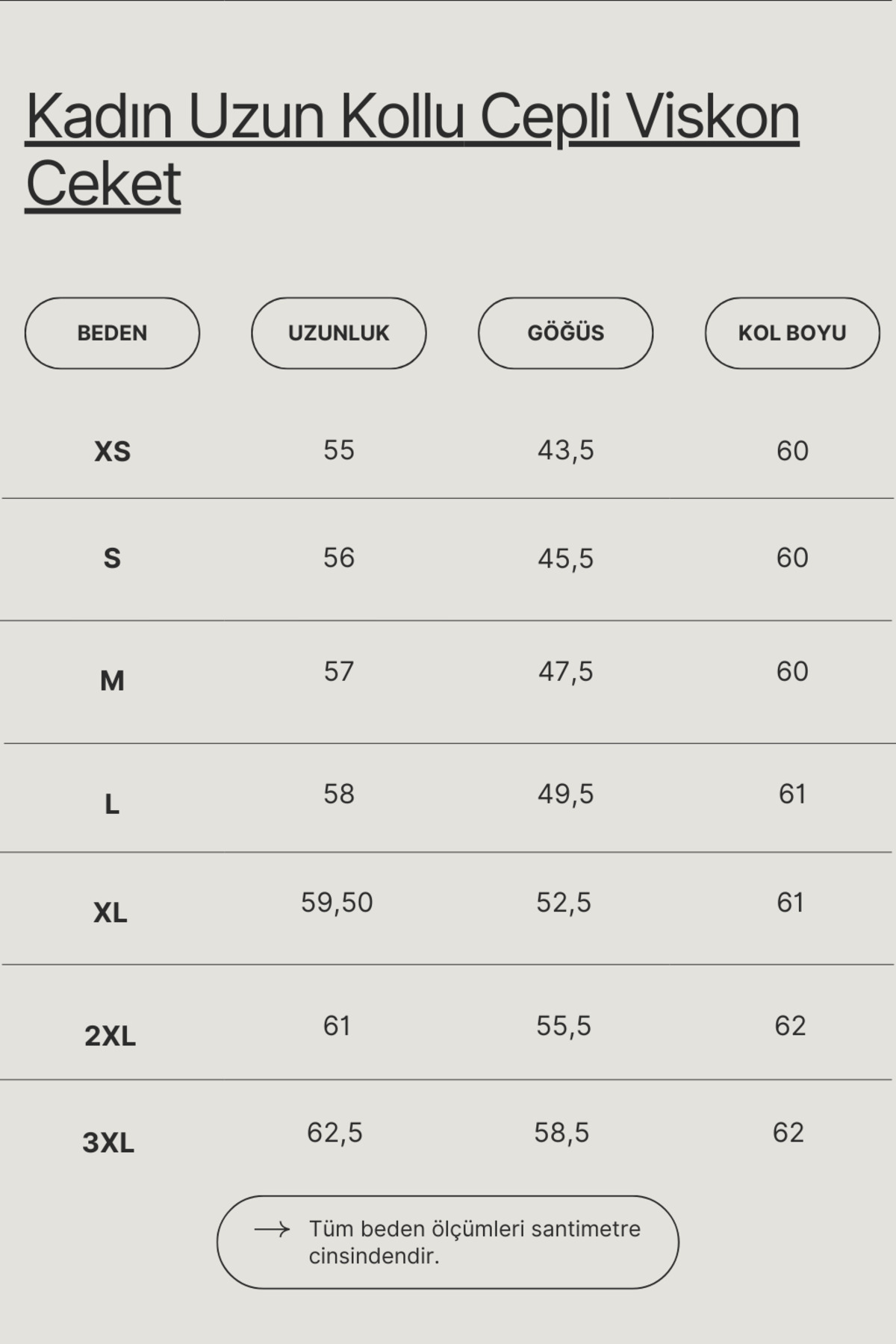Click the UZUNLUK column header pill
Image resolution: width=896 pixels, height=1344 pixels.
[x=339, y=333]
